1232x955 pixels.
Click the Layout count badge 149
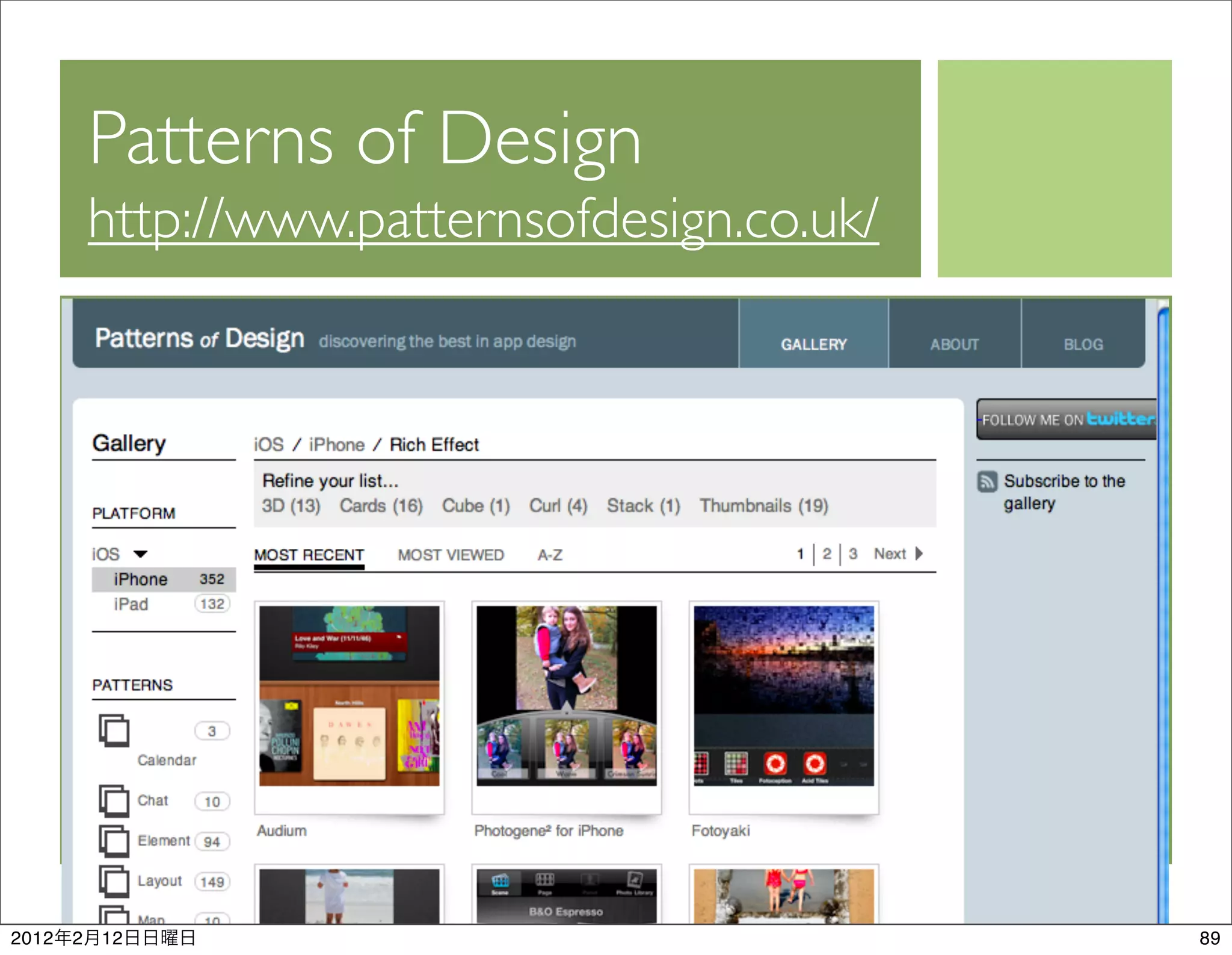pyautogui.click(x=212, y=882)
